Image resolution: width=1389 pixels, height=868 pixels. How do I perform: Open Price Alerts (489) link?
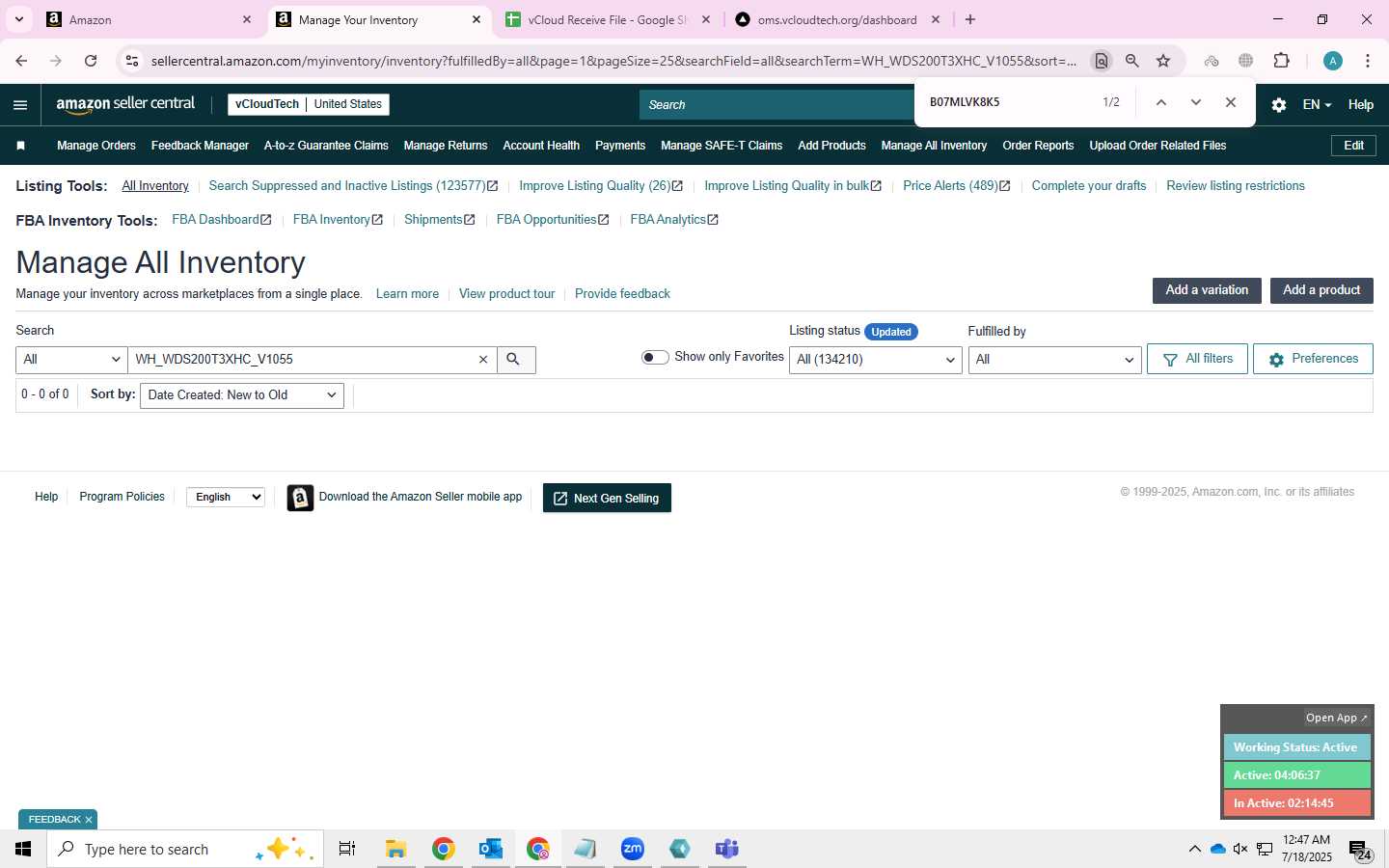pyautogui.click(x=957, y=186)
